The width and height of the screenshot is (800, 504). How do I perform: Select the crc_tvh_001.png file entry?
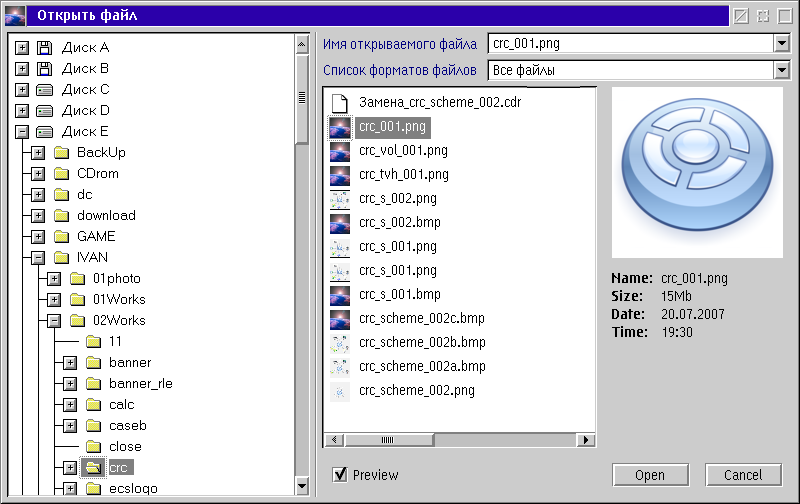coord(403,174)
